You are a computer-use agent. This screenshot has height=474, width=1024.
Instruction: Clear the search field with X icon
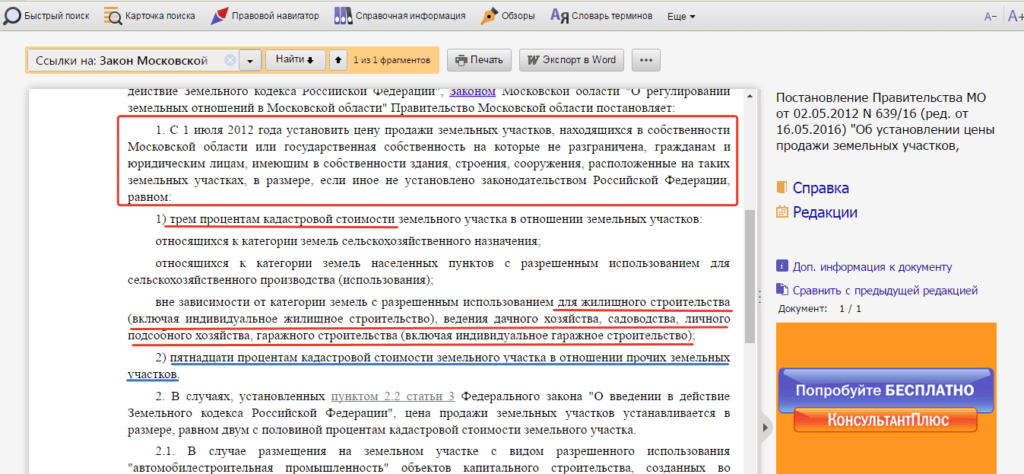[x=230, y=60]
